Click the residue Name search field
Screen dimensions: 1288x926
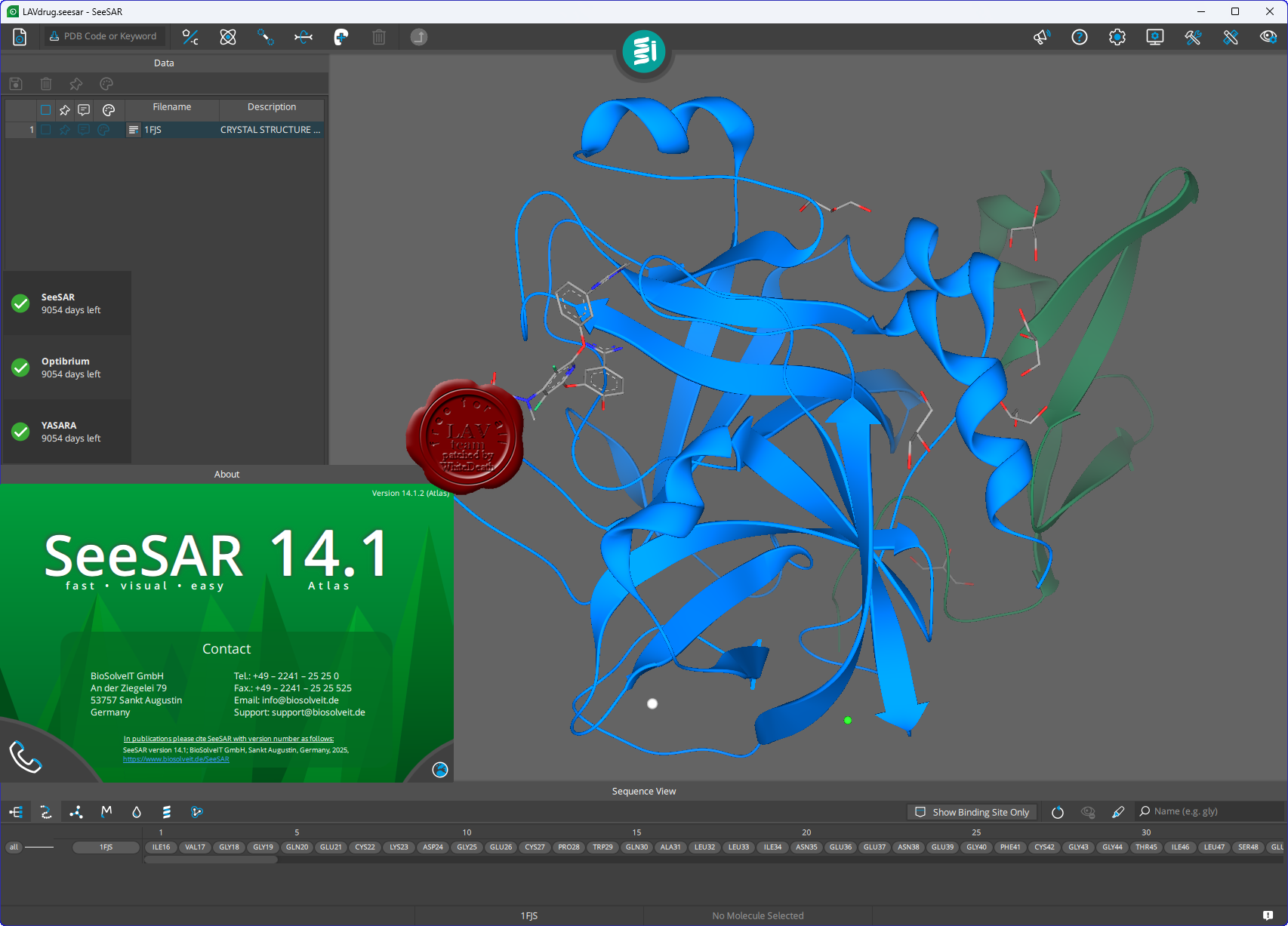(1209, 811)
